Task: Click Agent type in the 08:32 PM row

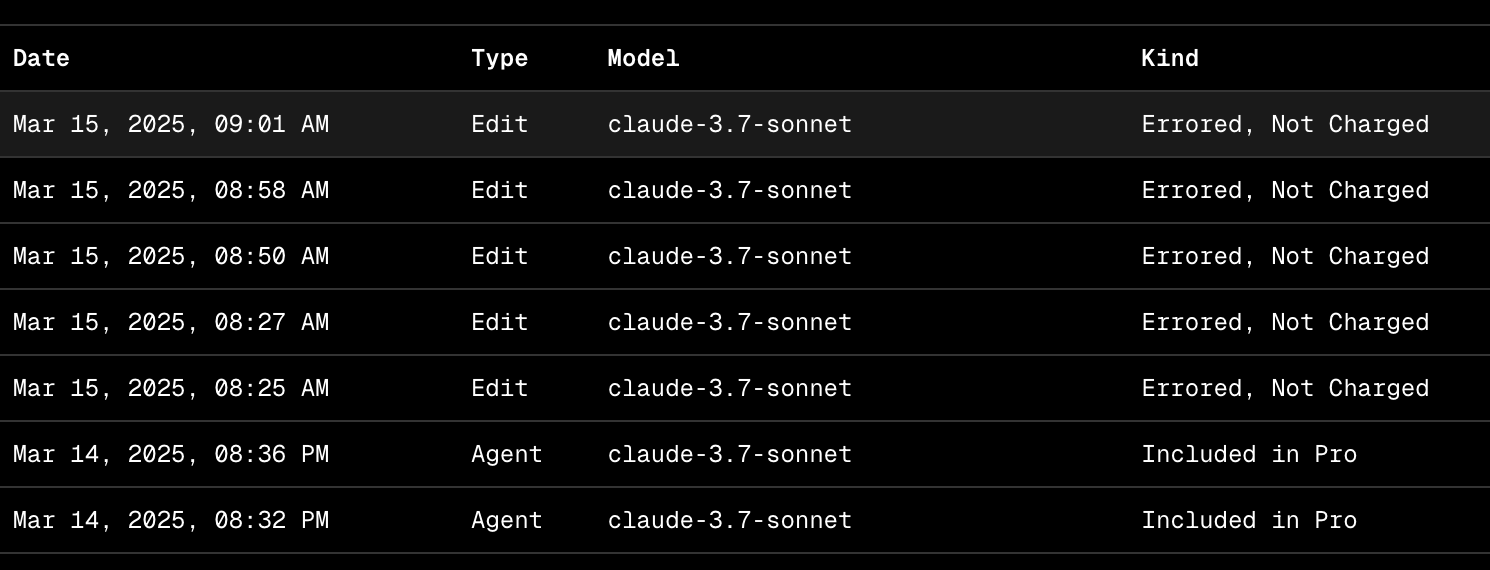Action: coord(507,520)
